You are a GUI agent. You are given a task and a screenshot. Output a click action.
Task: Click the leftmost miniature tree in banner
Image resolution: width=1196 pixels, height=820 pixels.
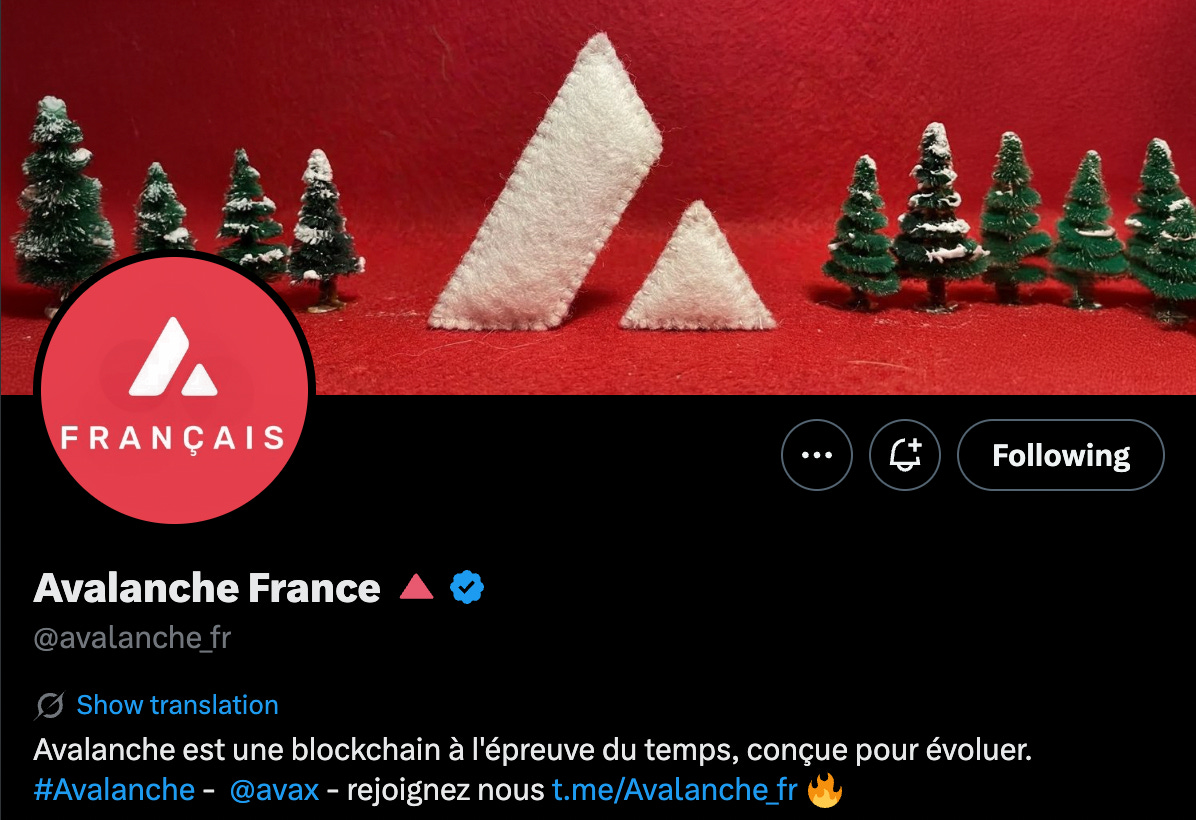(x=61, y=203)
